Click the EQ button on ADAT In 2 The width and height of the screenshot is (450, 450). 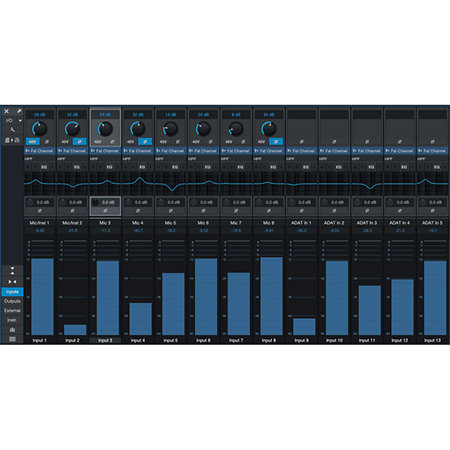[x=339, y=167]
